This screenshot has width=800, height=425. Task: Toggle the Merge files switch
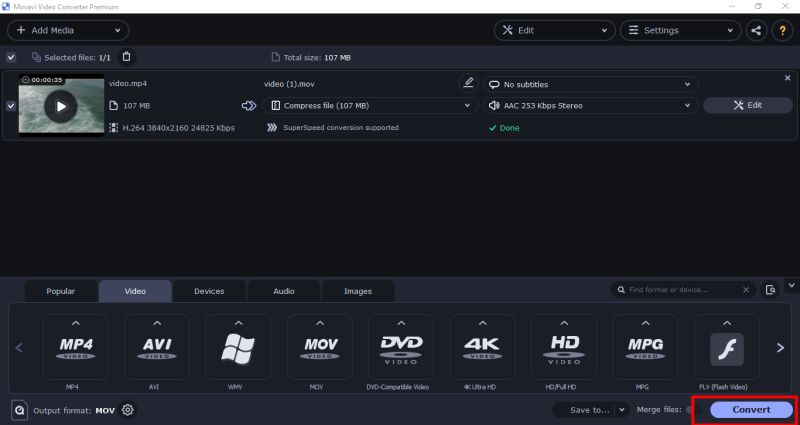point(694,410)
